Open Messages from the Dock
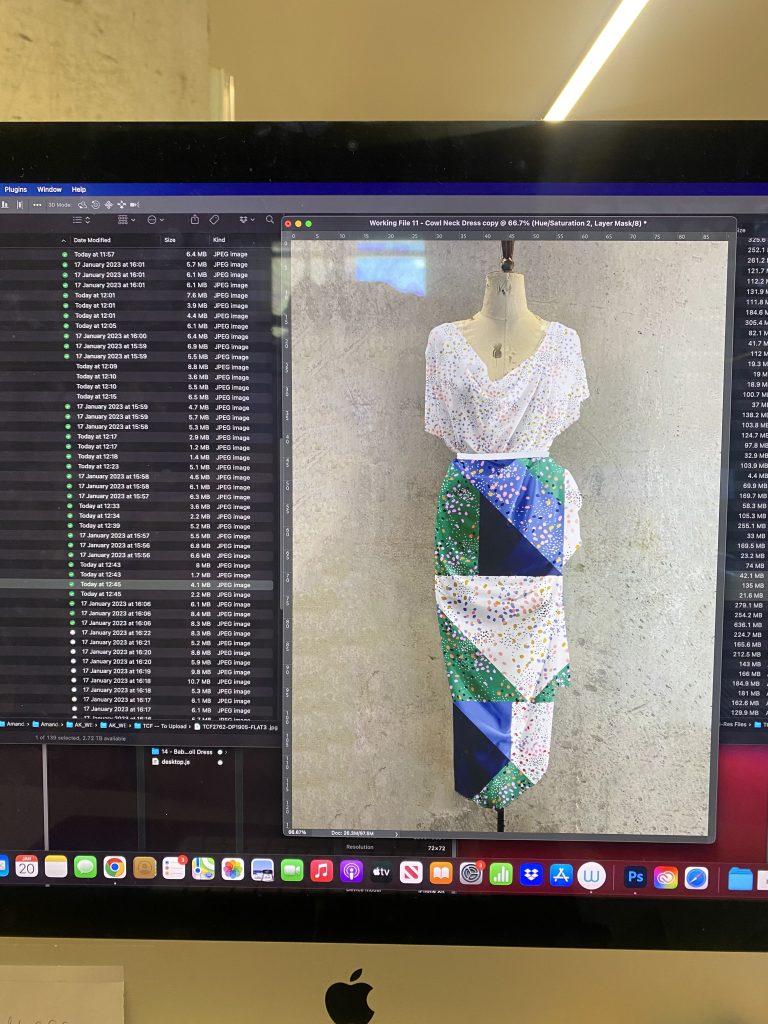Screen dimensions: 768x1024 tap(86, 867)
